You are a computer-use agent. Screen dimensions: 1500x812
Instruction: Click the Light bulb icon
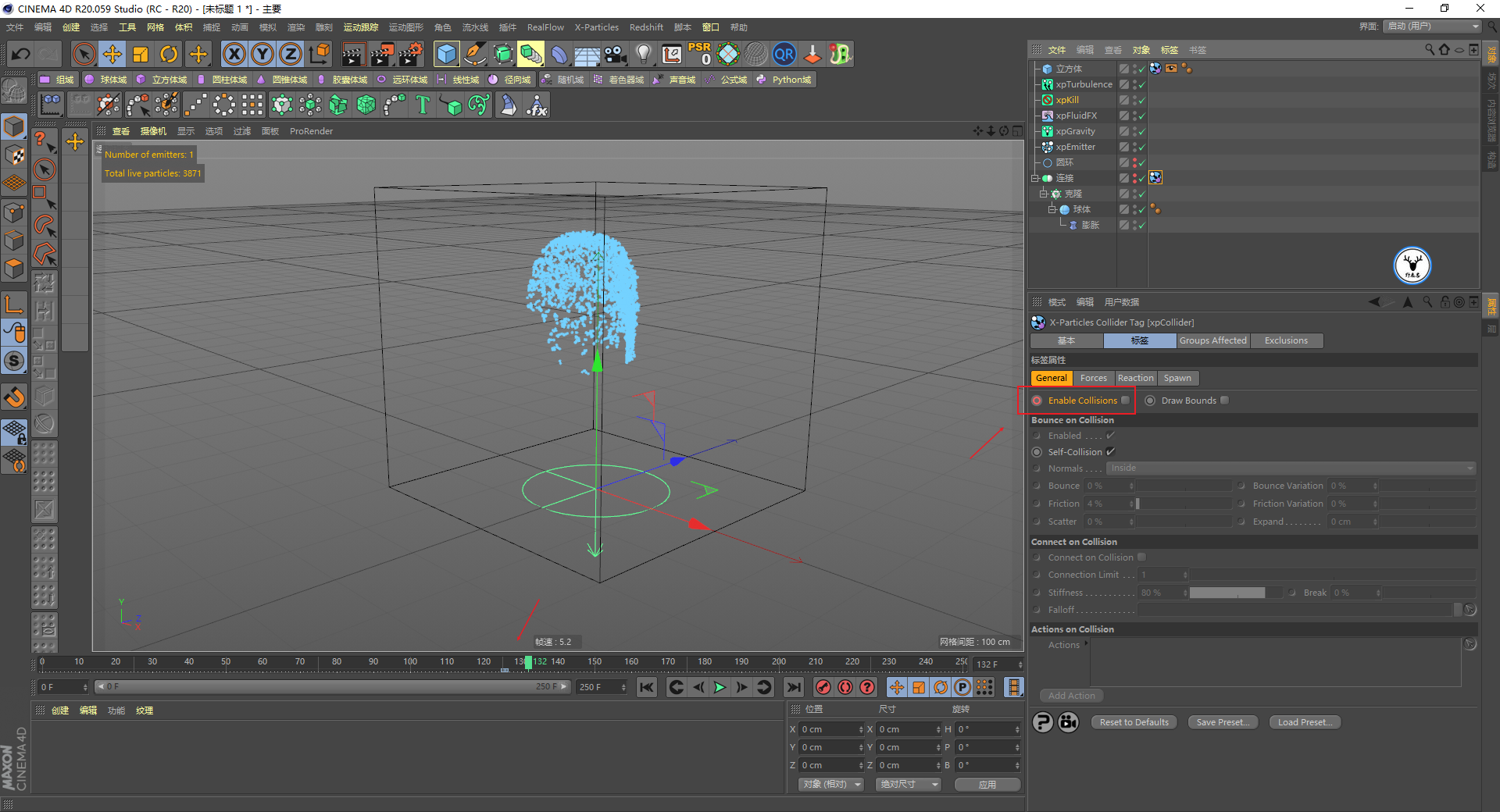pyautogui.click(x=643, y=54)
